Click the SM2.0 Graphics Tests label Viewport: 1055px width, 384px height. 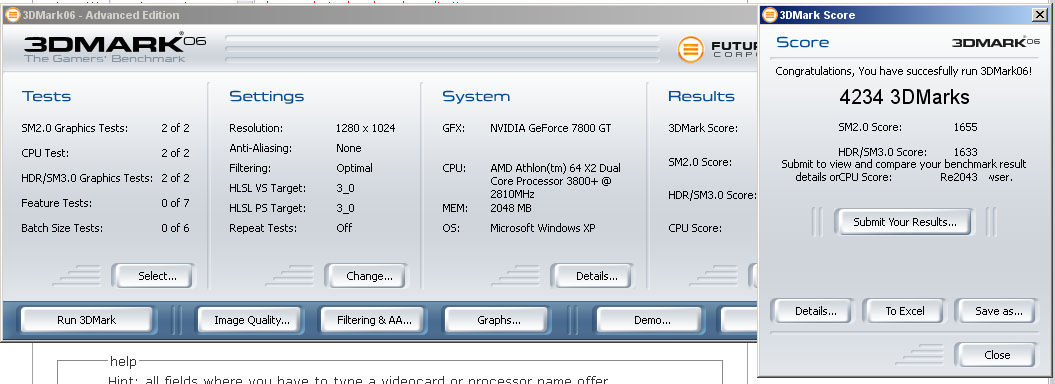(x=75, y=128)
